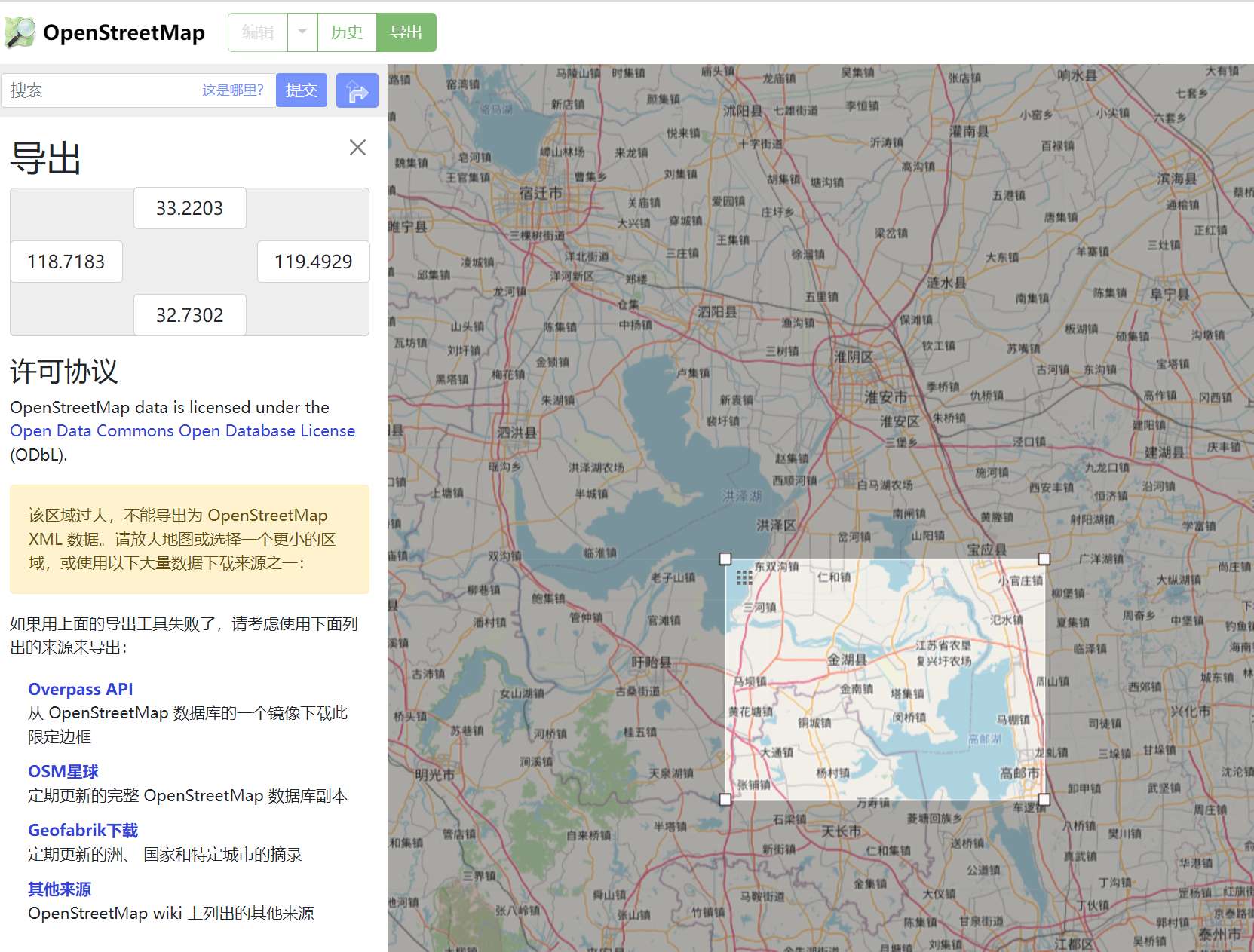Click 宝应县 label on map
Viewport: 1254px width, 952px height.
tap(987, 550)
